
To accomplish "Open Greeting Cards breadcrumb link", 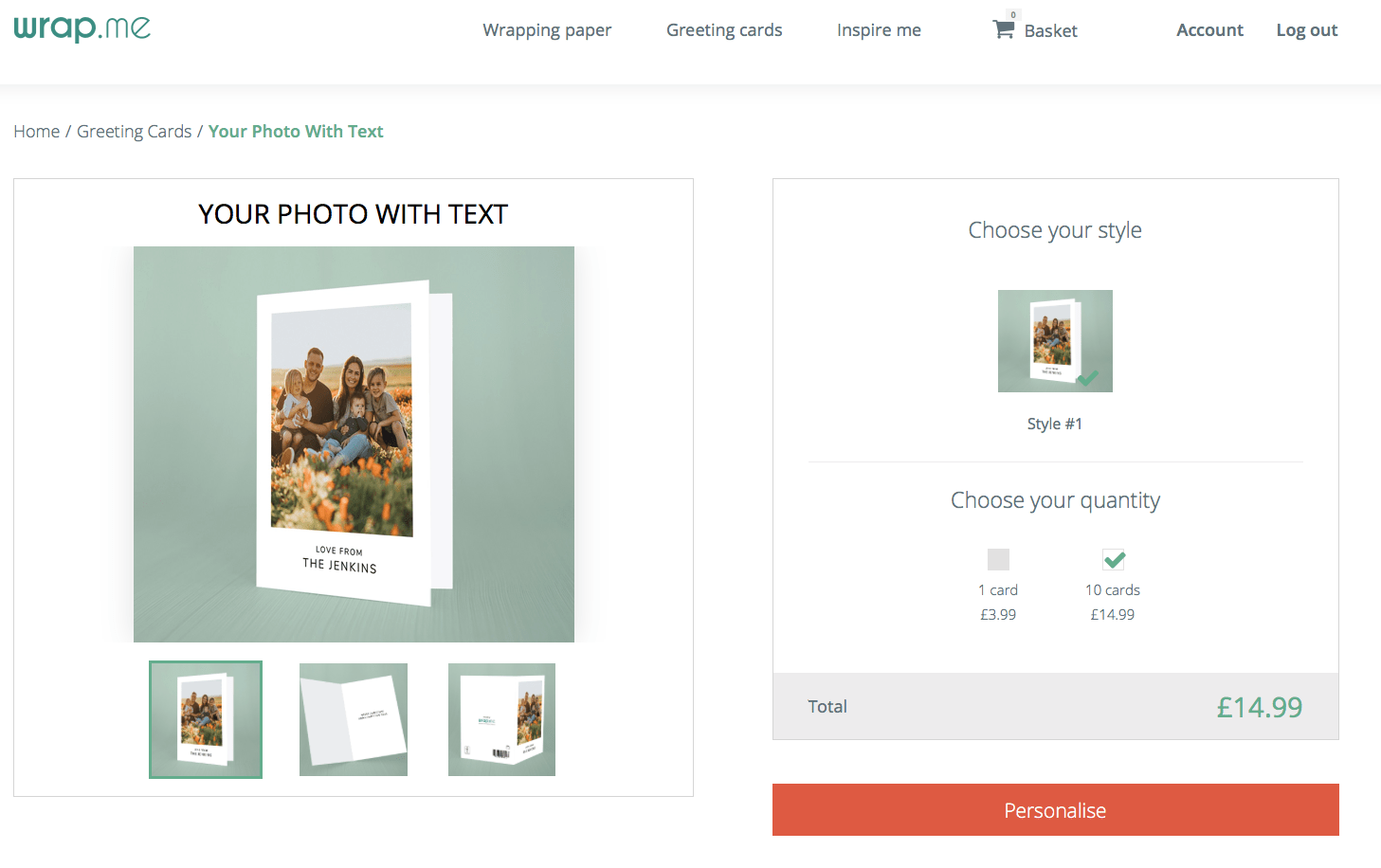I will click(135, 132).
